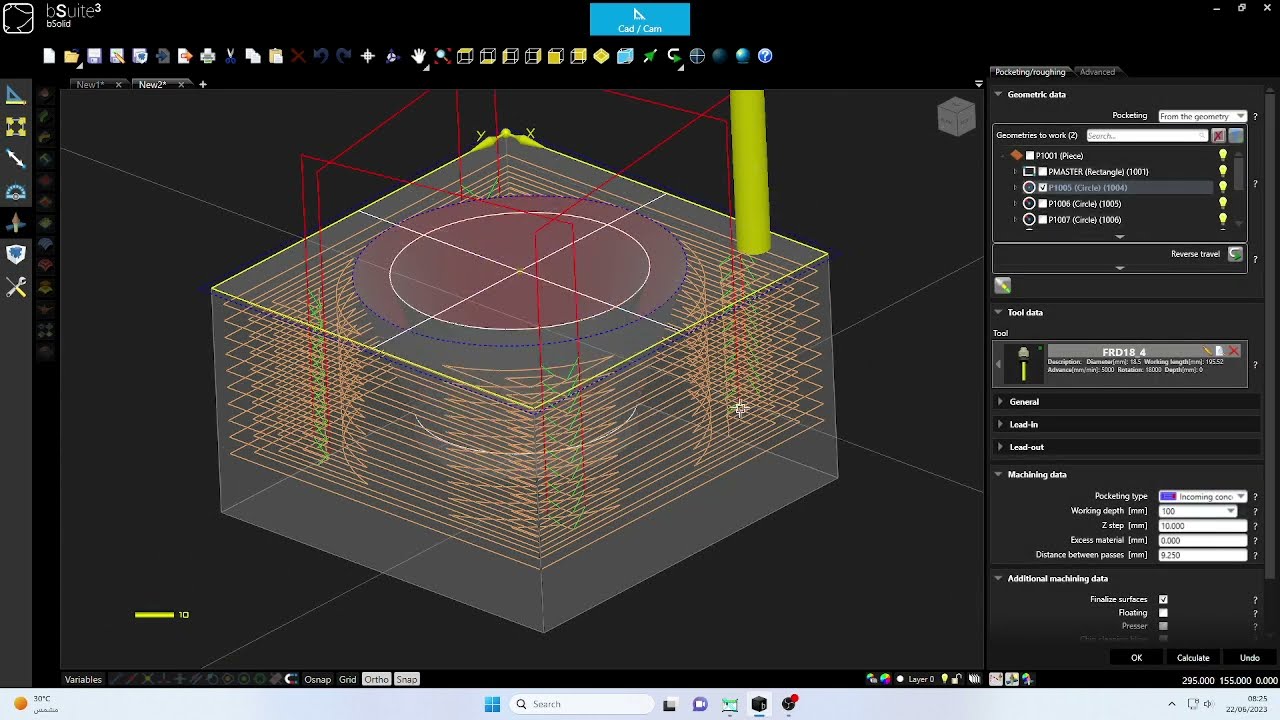
Task: Open the Help question mark icon in toolbar
Action: click(x=765, y=56)
